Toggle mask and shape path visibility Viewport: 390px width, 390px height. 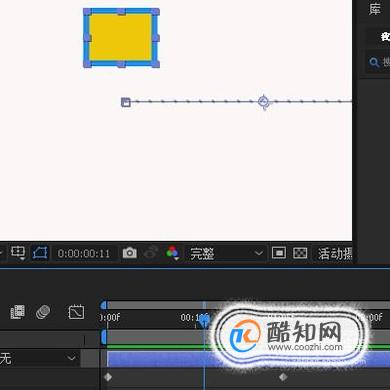(x=40, y=253)
